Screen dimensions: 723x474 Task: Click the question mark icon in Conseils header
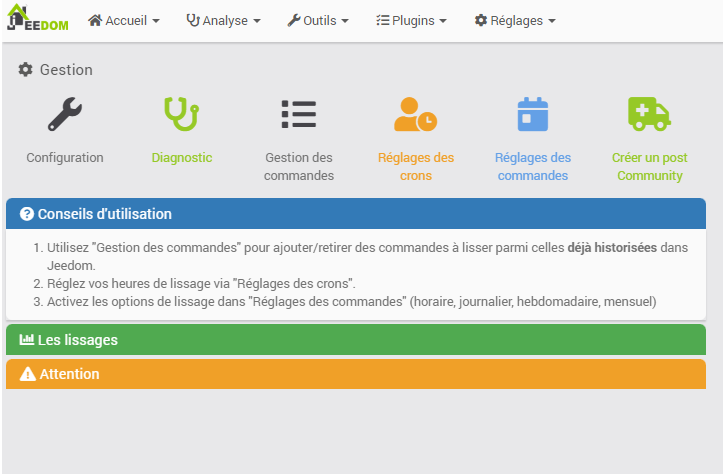tap(27, 214)
